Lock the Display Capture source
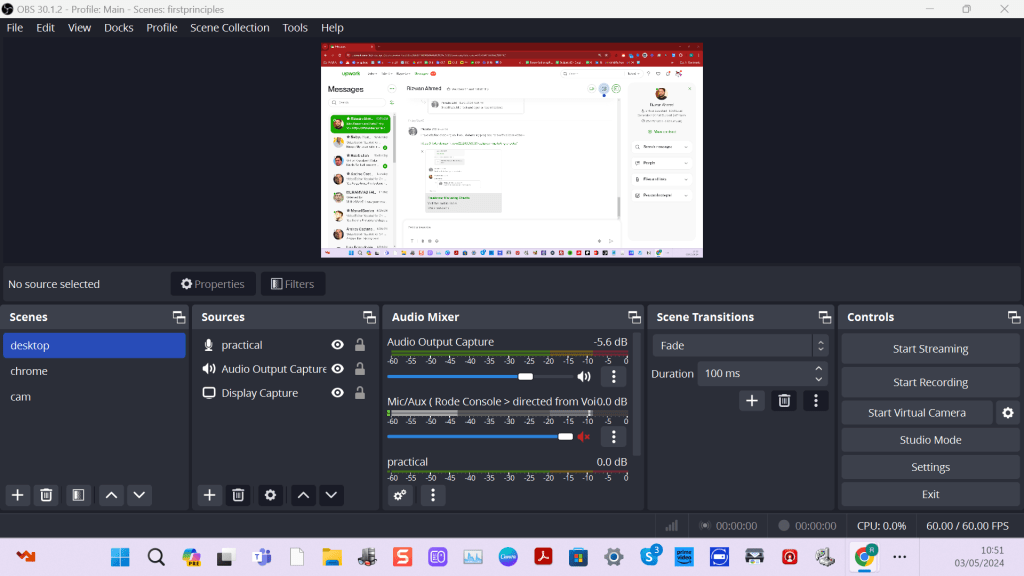 [x=360, y=393]
